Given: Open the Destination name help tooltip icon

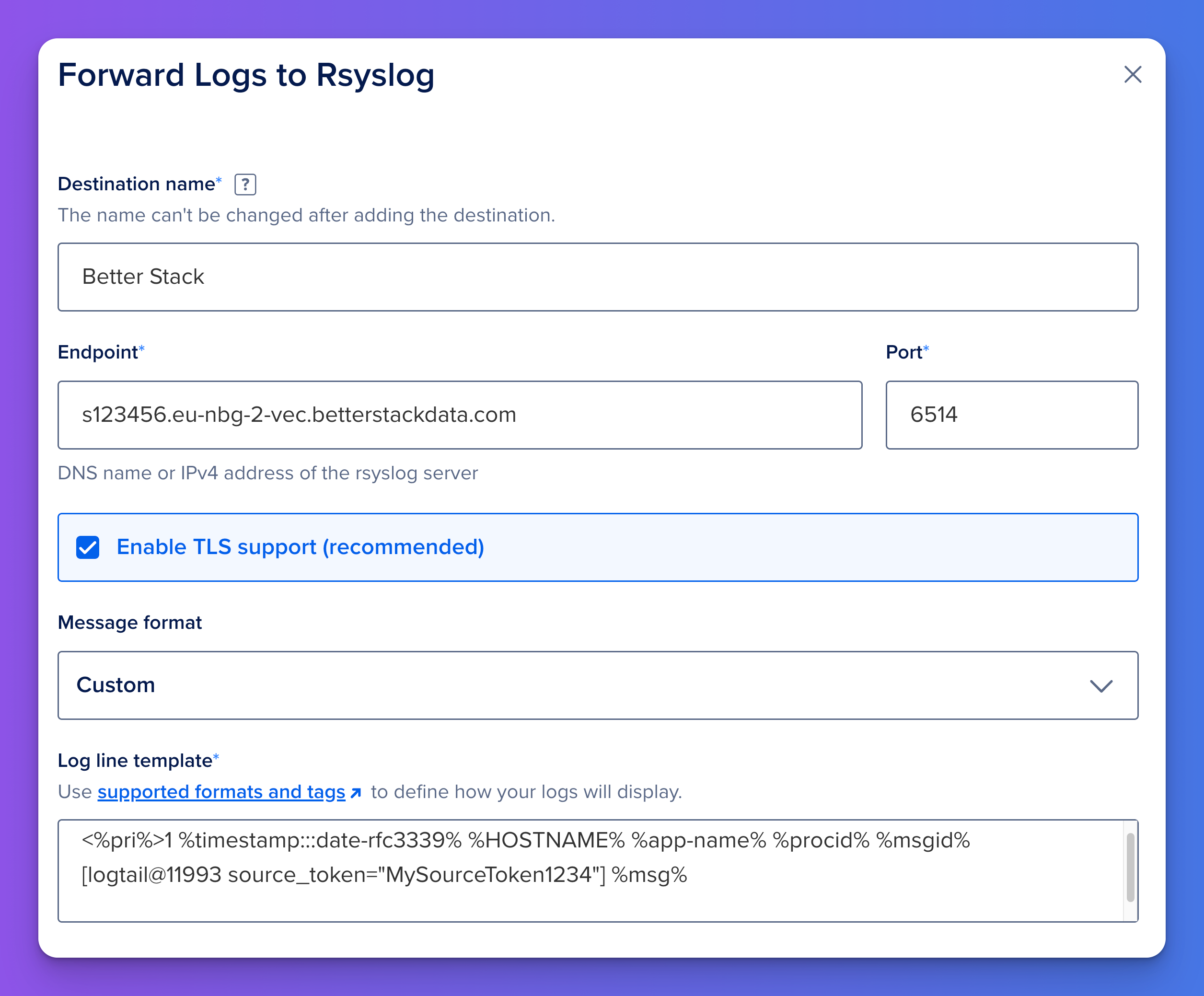Looking at the screenshot, I should click(245, 185).
